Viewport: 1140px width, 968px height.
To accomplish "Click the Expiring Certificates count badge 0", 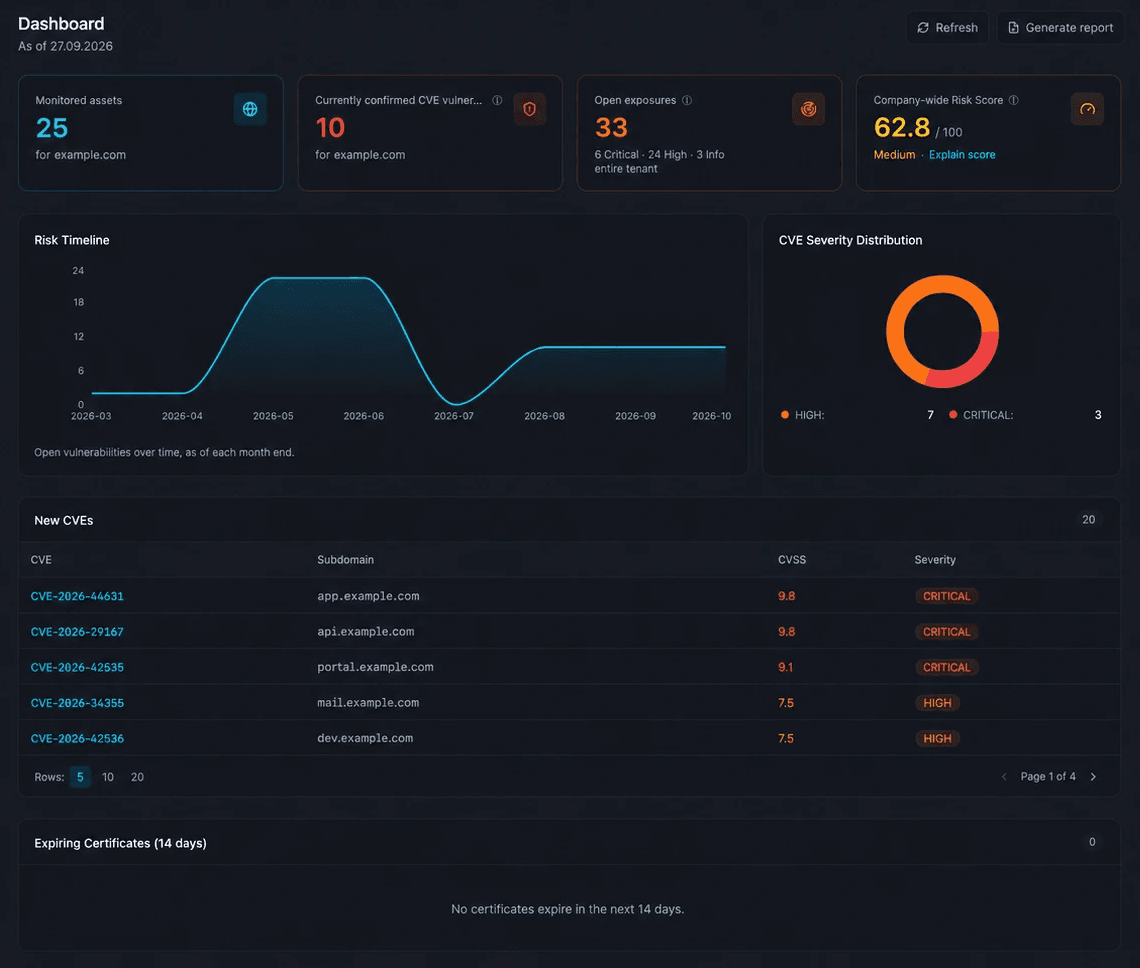I will 1092,841.
